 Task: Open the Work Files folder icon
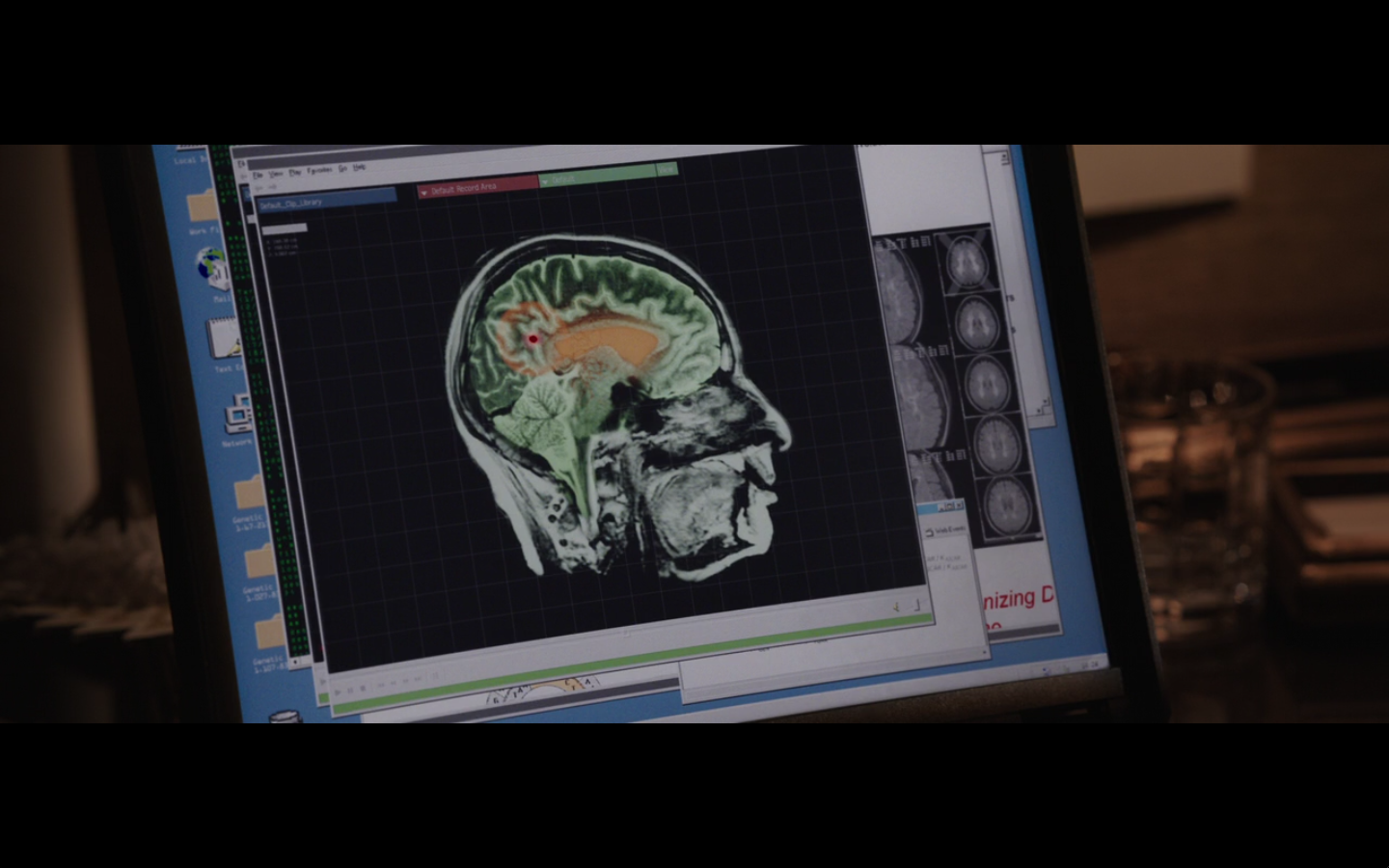204,207
